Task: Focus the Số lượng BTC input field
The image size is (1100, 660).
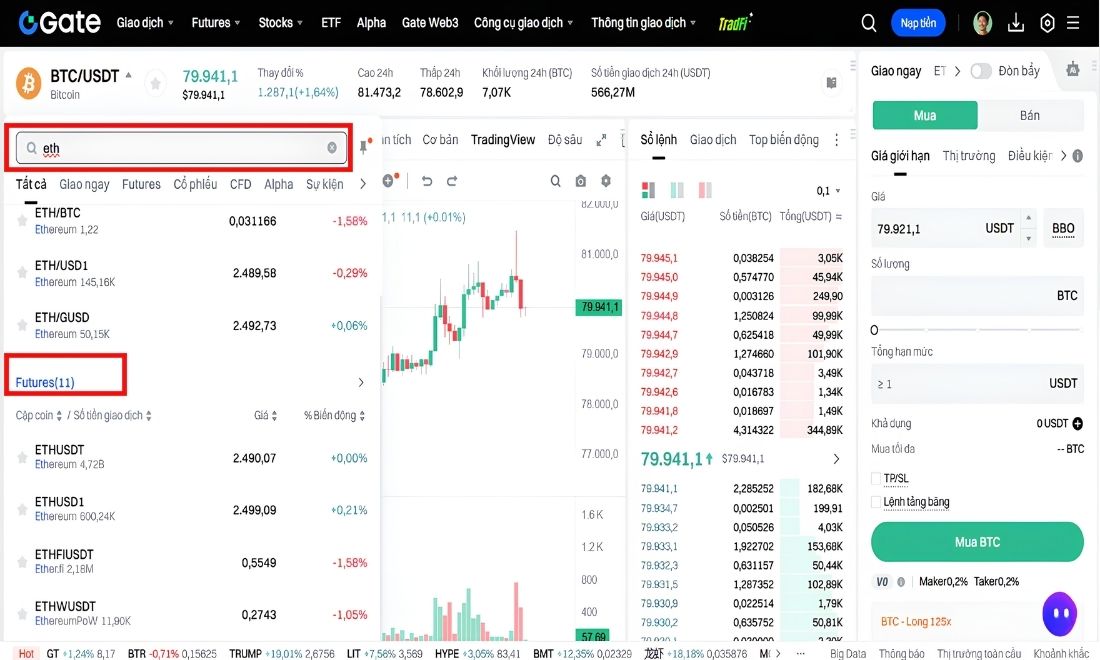Action: coord(977,295)
